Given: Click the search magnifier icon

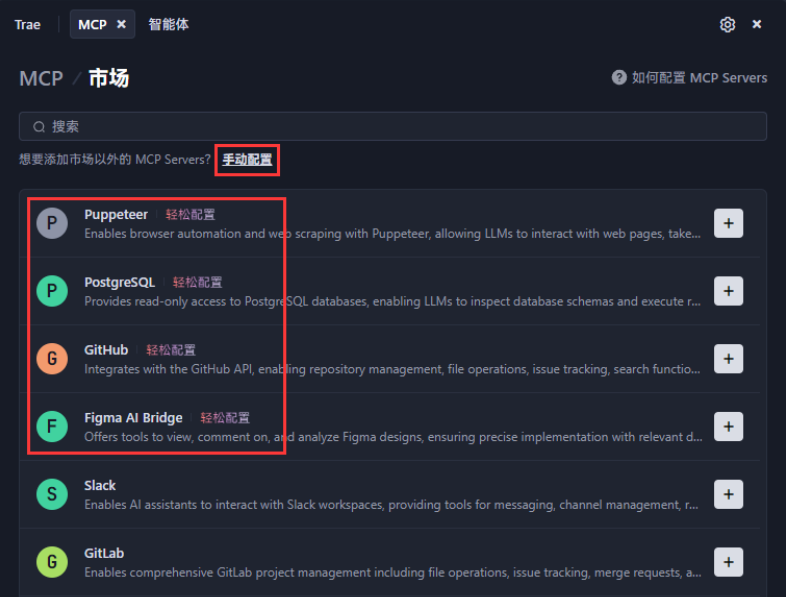Looking at the screenshot, I should point(39,127).
